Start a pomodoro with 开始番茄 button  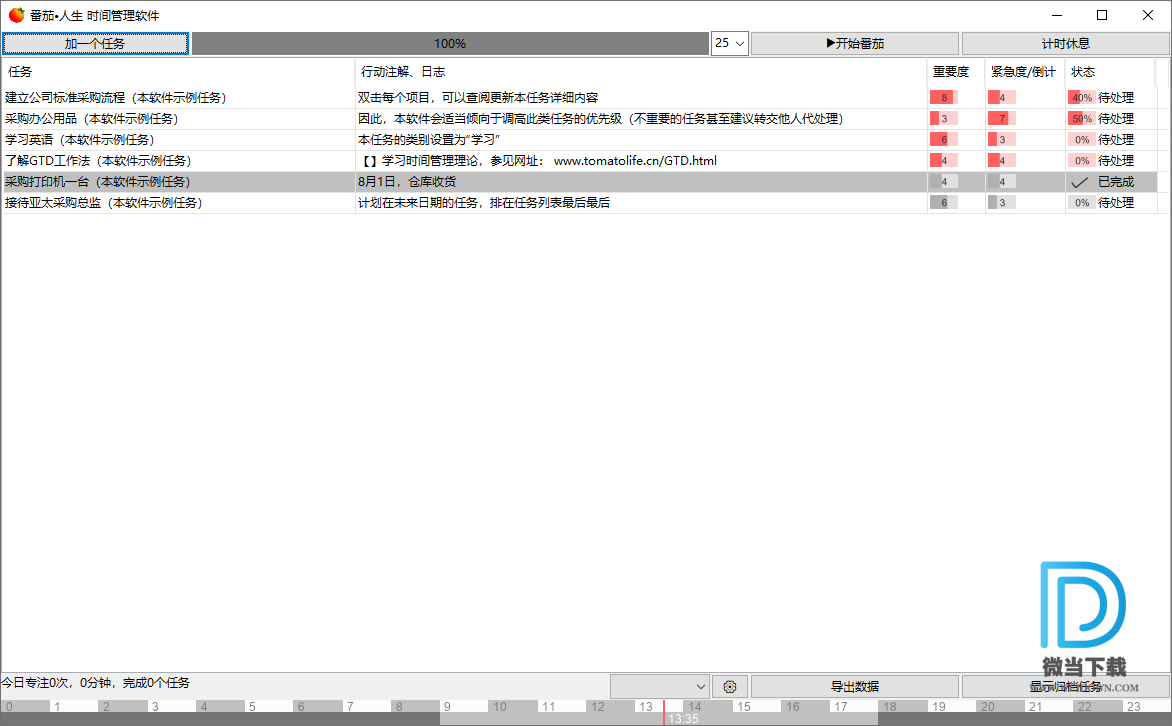point(855,43)
